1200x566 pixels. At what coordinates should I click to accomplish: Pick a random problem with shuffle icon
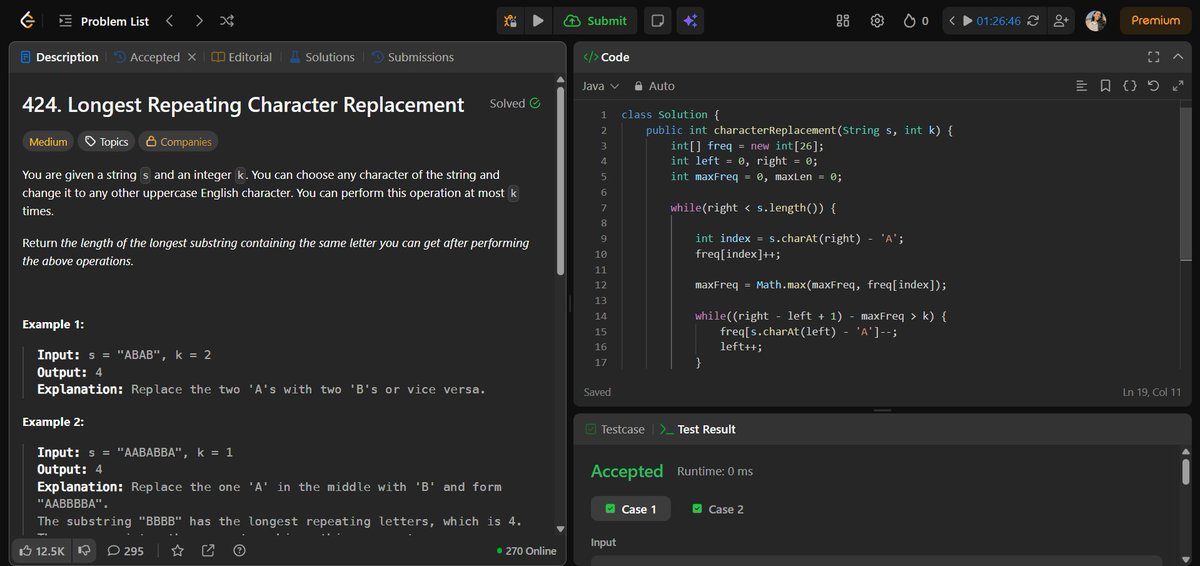[x=228, y=20]
